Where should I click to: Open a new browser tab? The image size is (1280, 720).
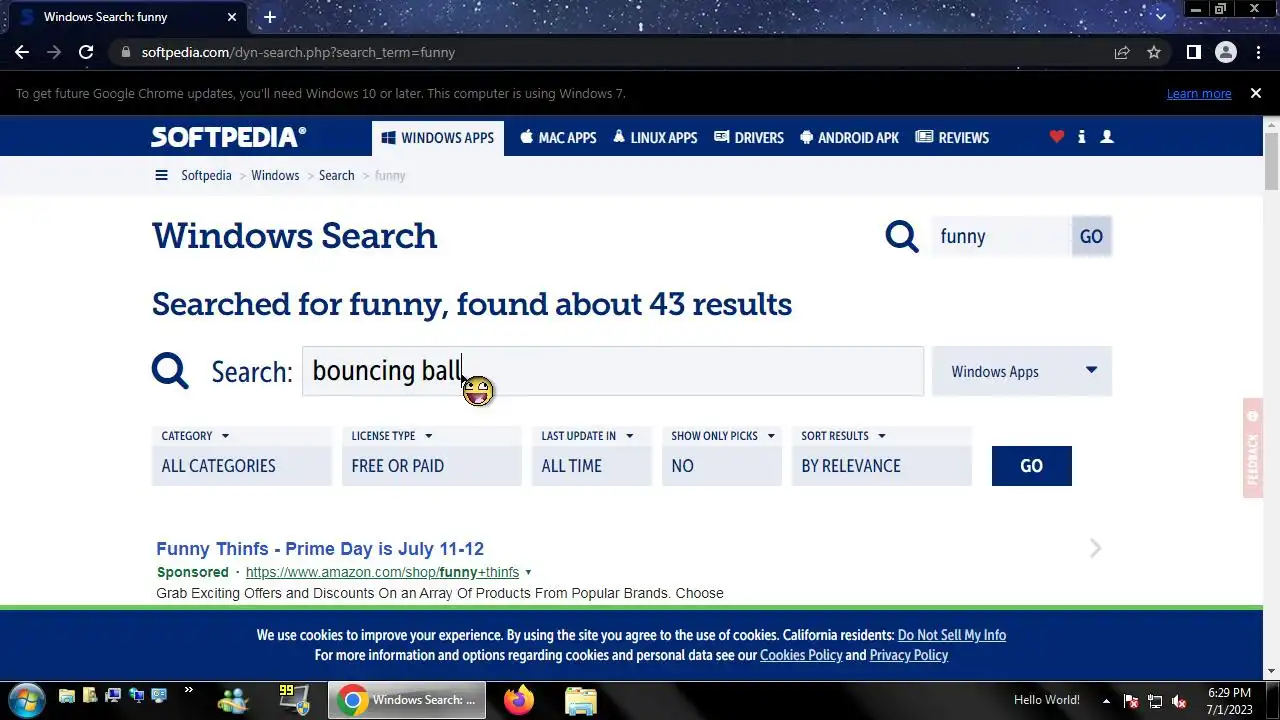pyautogui.click(x=269, y=17)
